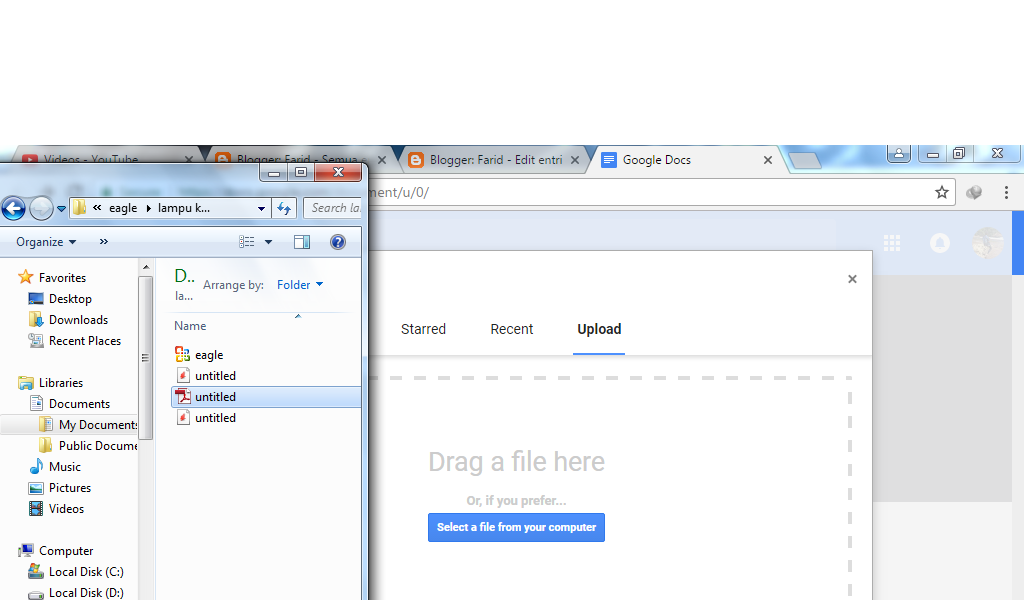Screen dimensions: 1024x600
Task: Select Pictures library
Action: pos(70,488)
